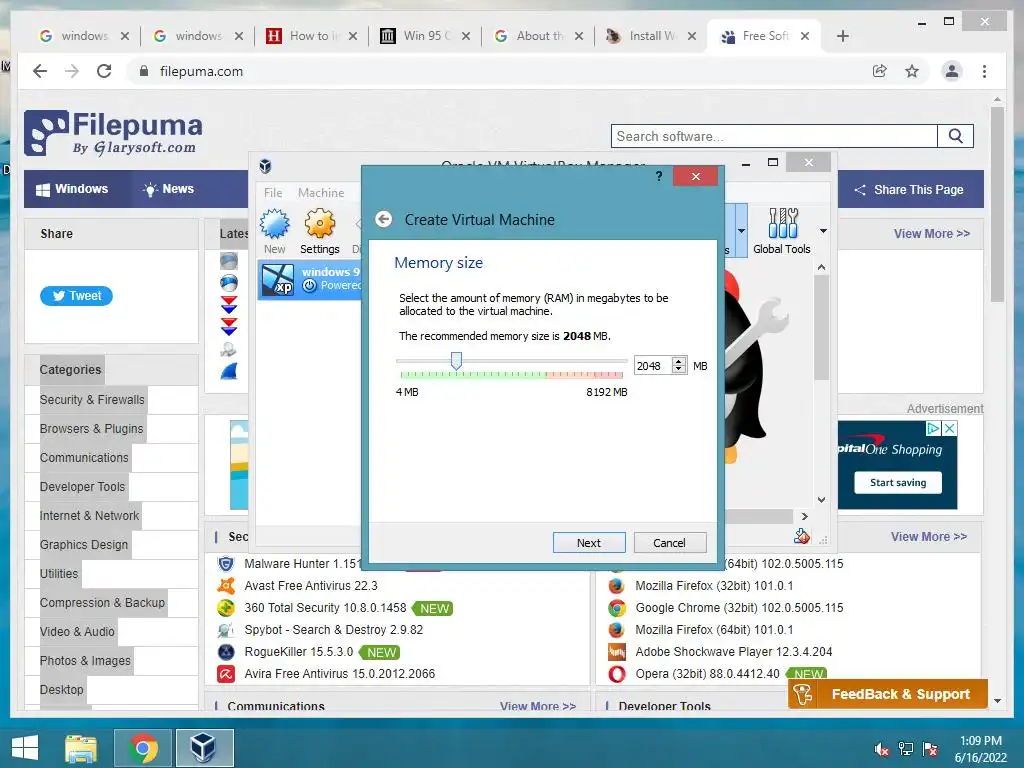1024x768 pixels.
Task: Open Adobe Shockwave Player 12.3.4.204
Action: tap(733, 652)
